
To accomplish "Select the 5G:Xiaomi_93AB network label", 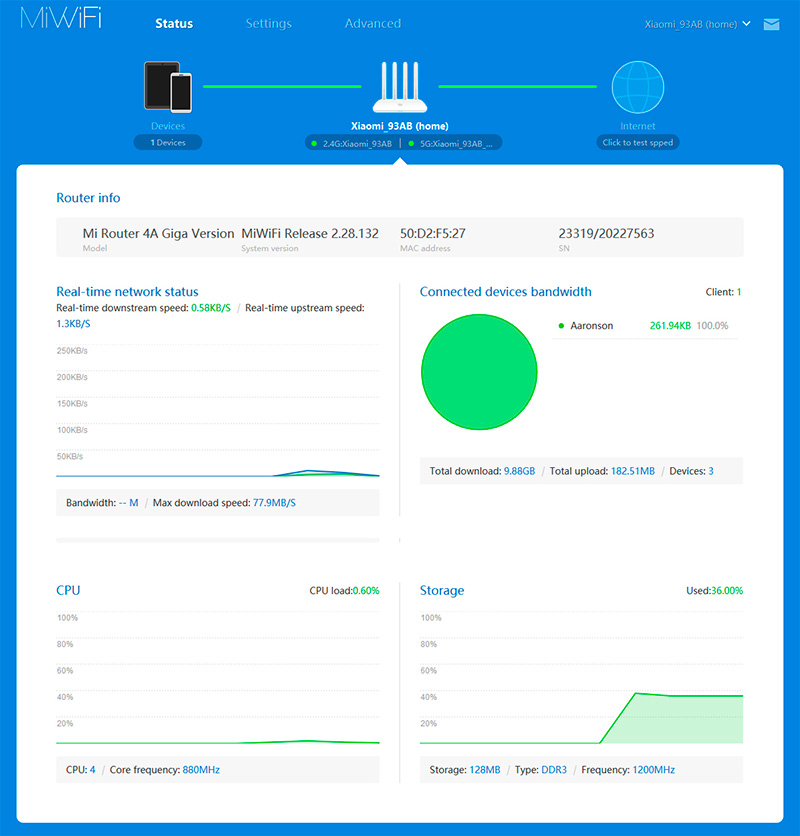I will point(456,144).
